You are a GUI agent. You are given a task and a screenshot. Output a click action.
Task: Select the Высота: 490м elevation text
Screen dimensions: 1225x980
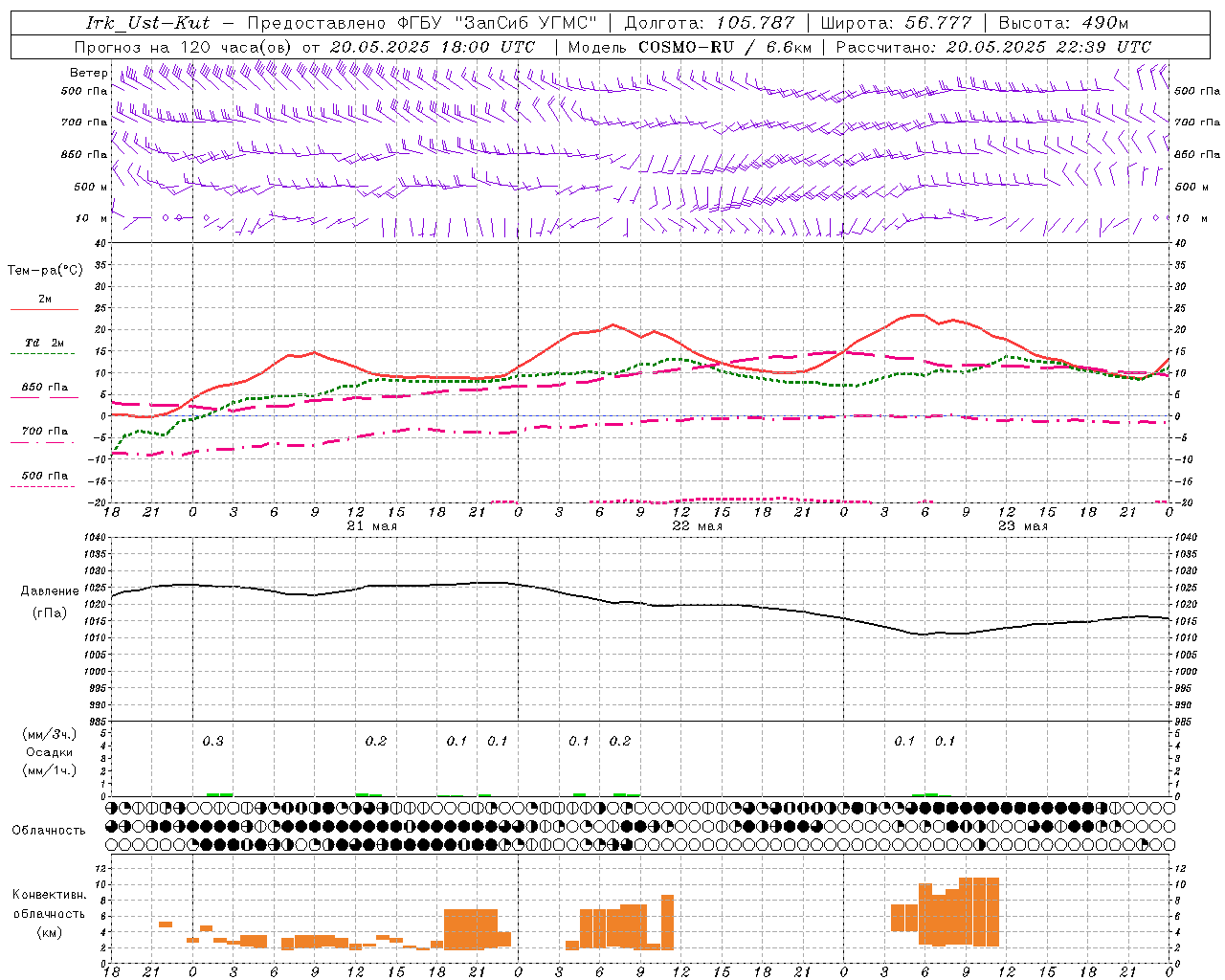pos(1063,23)
